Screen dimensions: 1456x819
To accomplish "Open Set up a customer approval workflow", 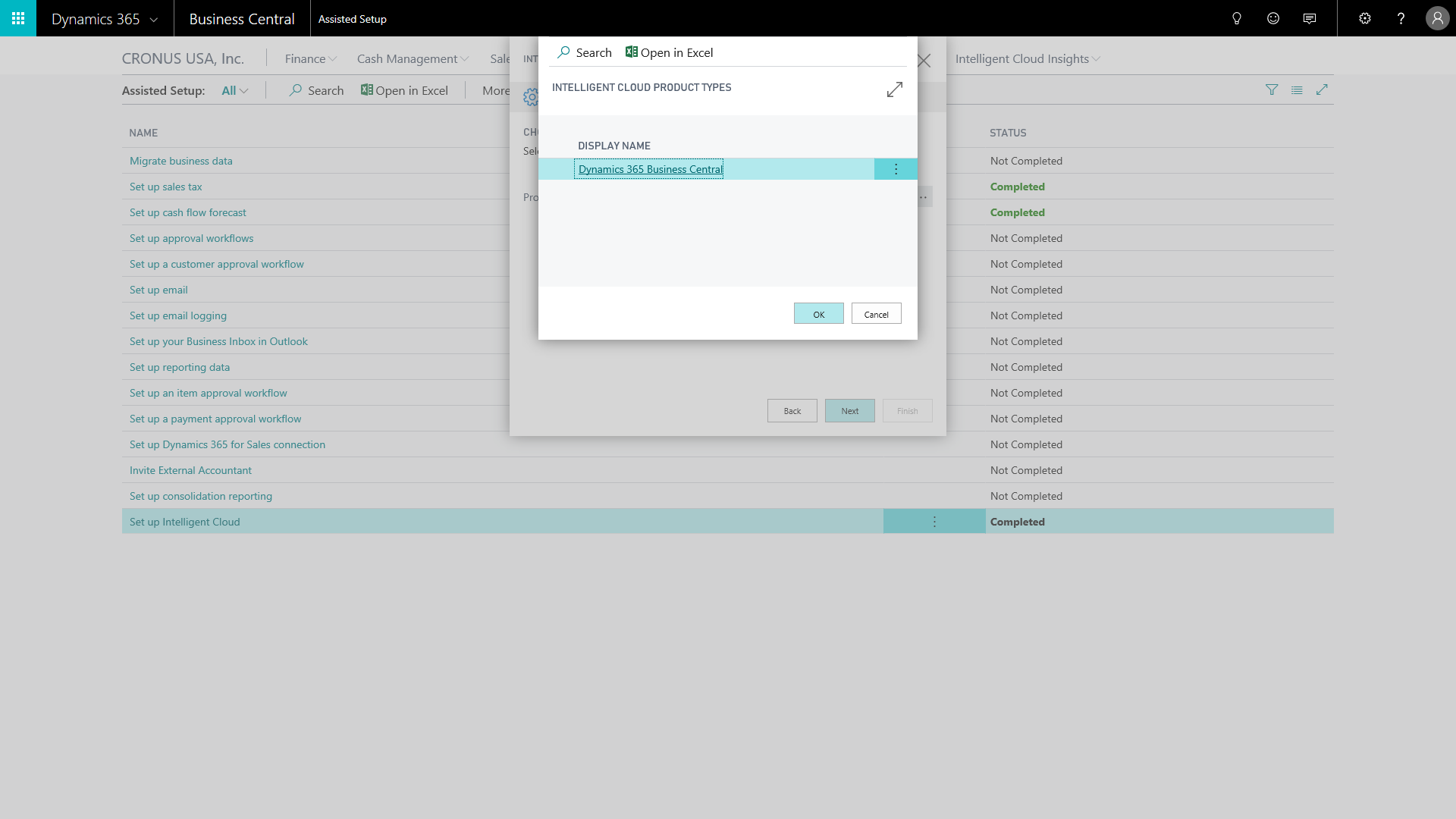I will (217, 264).
